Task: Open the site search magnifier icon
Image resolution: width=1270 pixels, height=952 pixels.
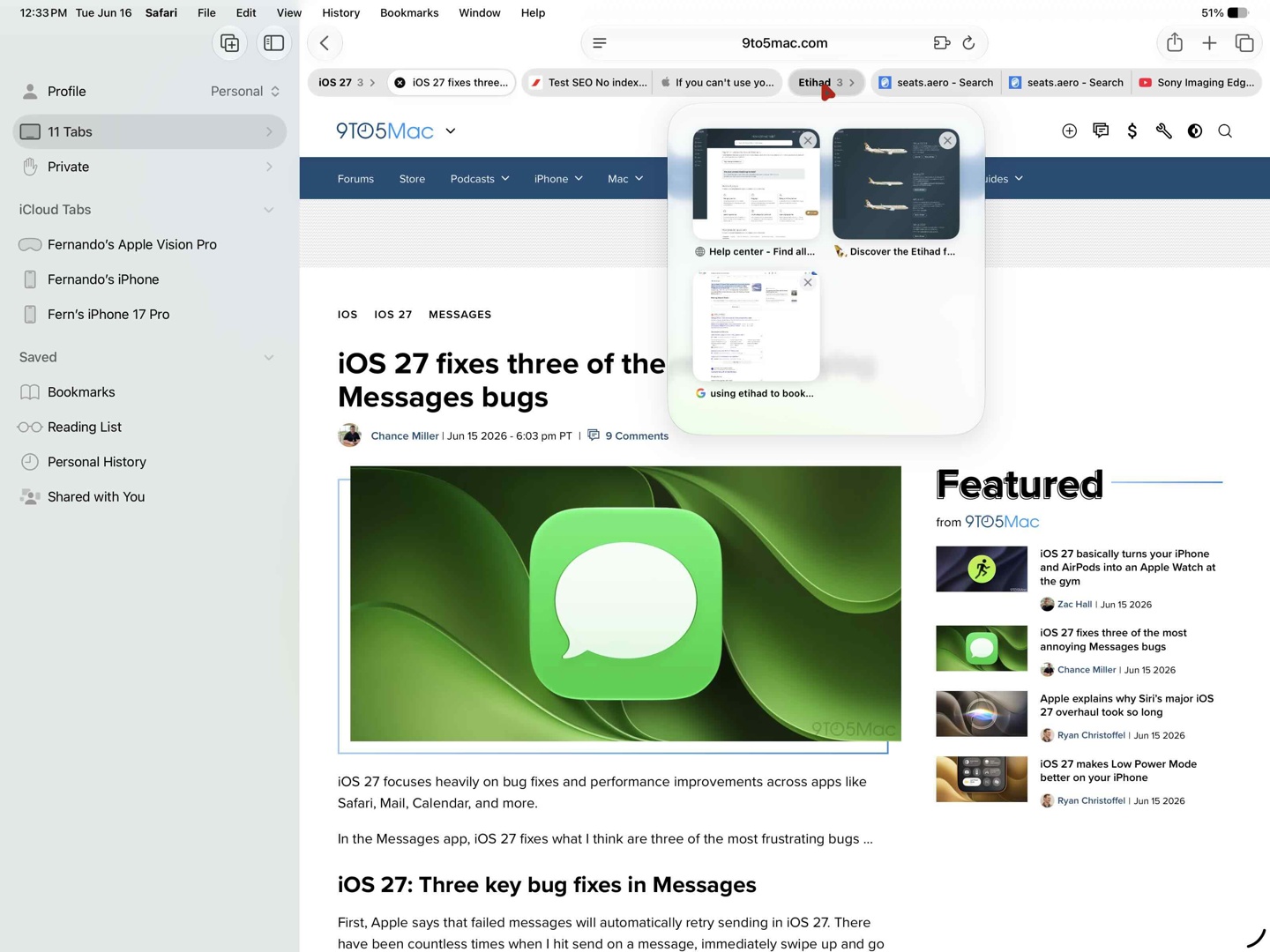Action: 1225,130
